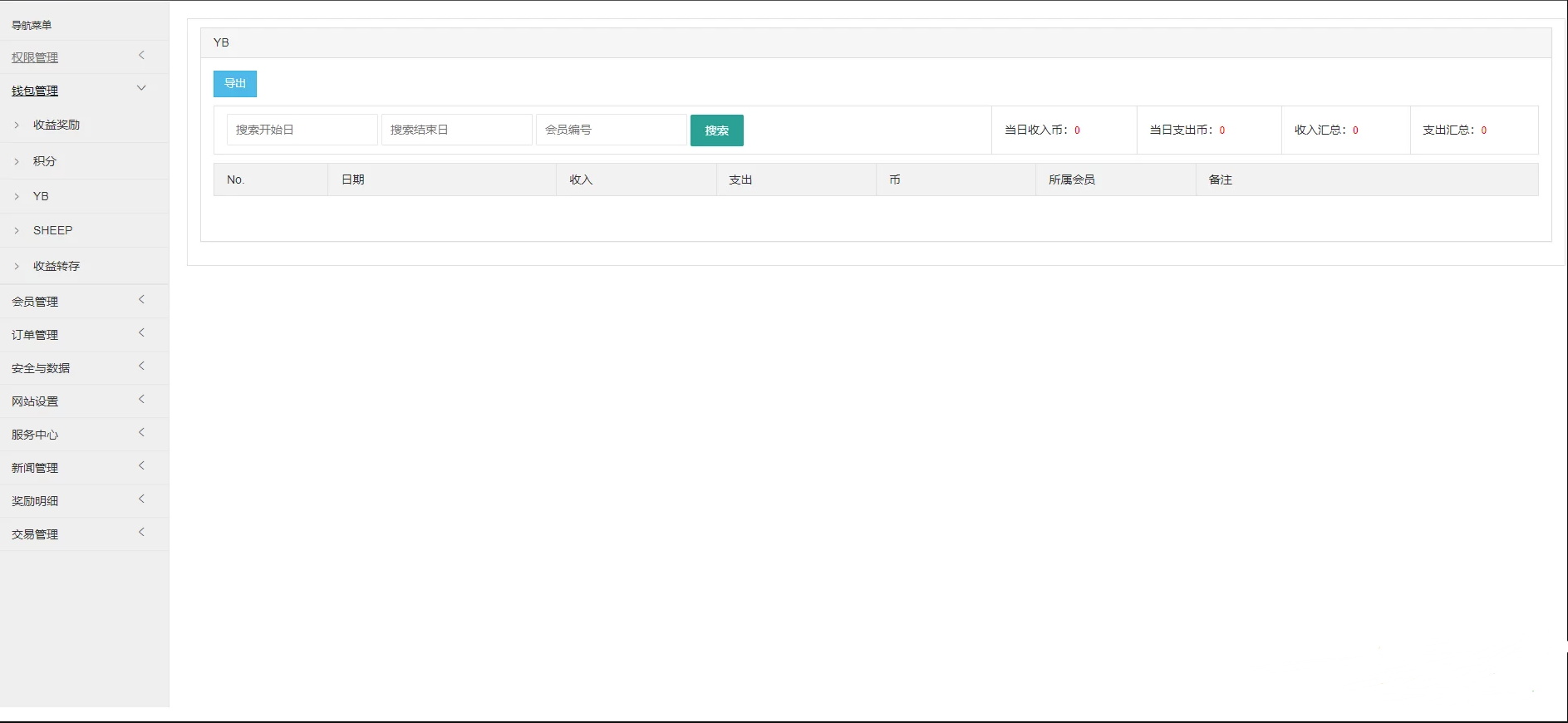Open the 交易管理 sidebar menu
Image resolution: width=1568 pixels, height=723 pixels.
tap(35, 534)
